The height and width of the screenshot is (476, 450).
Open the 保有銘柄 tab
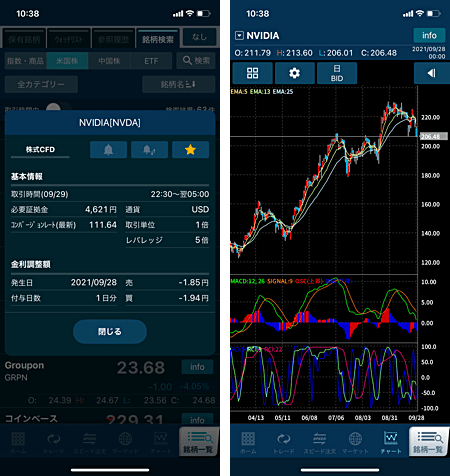pos(24,40)
